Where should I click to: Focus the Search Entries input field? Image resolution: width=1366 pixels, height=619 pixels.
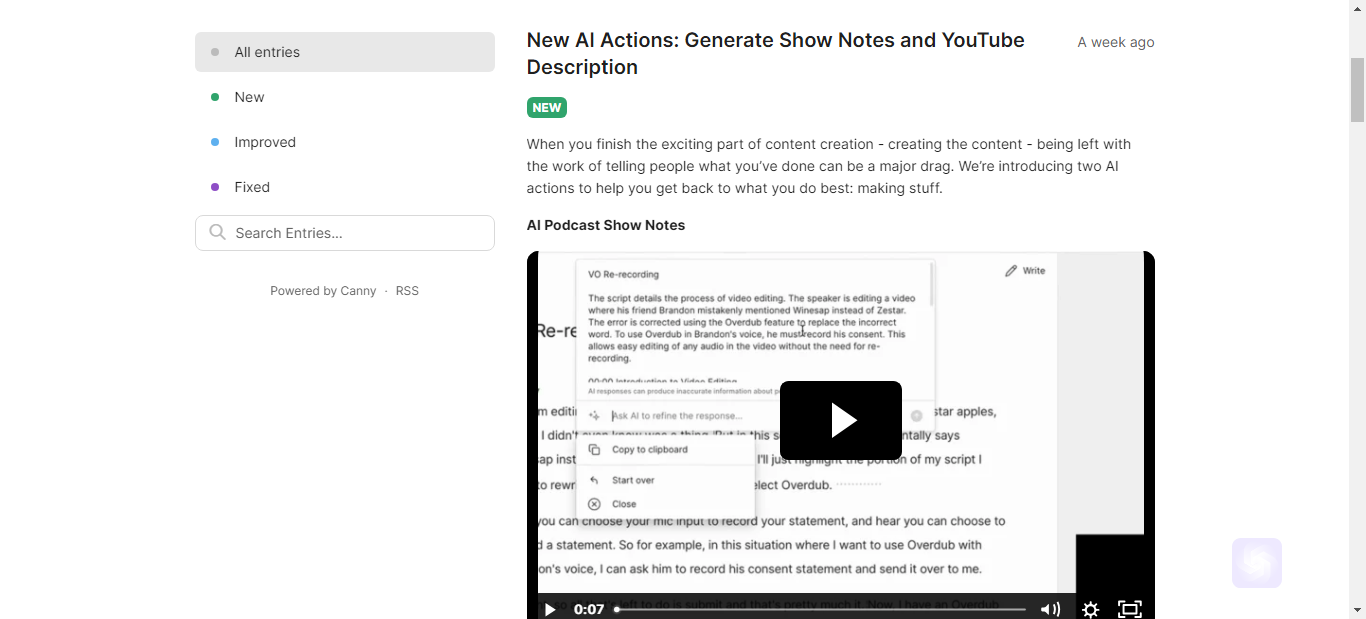[x=345, y=233]
